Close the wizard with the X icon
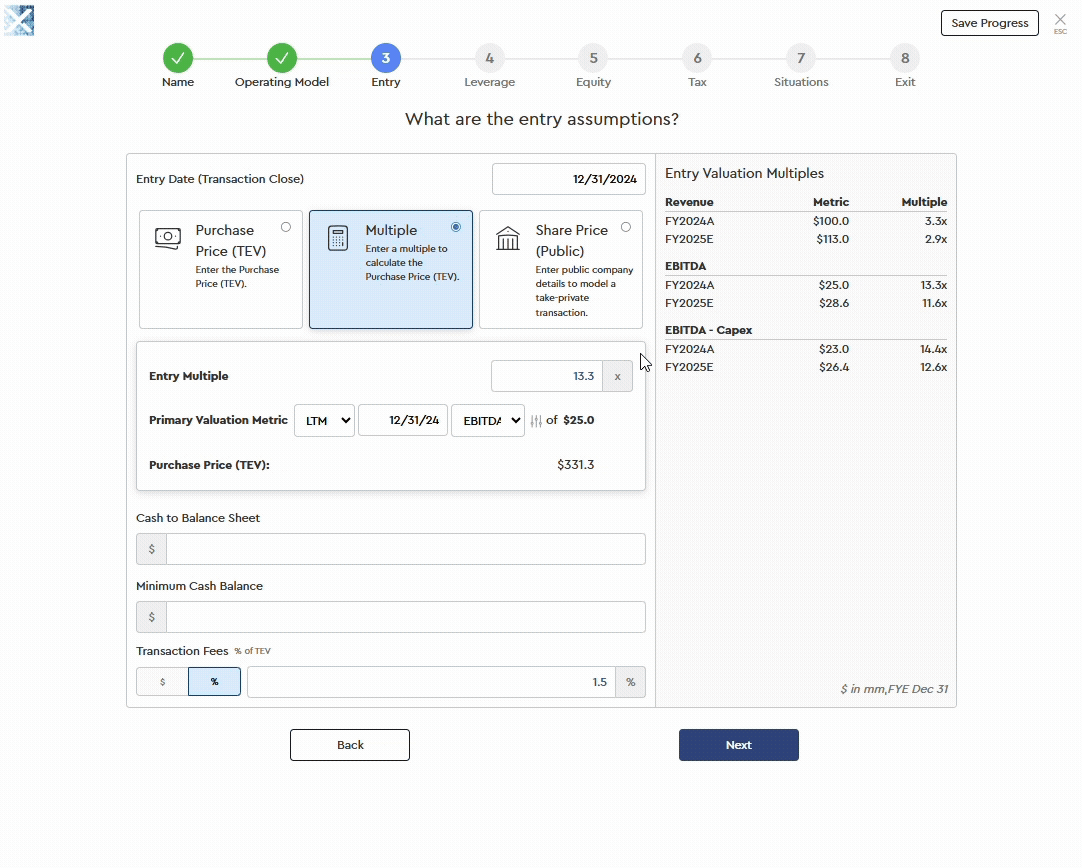 click(1060, 20)
